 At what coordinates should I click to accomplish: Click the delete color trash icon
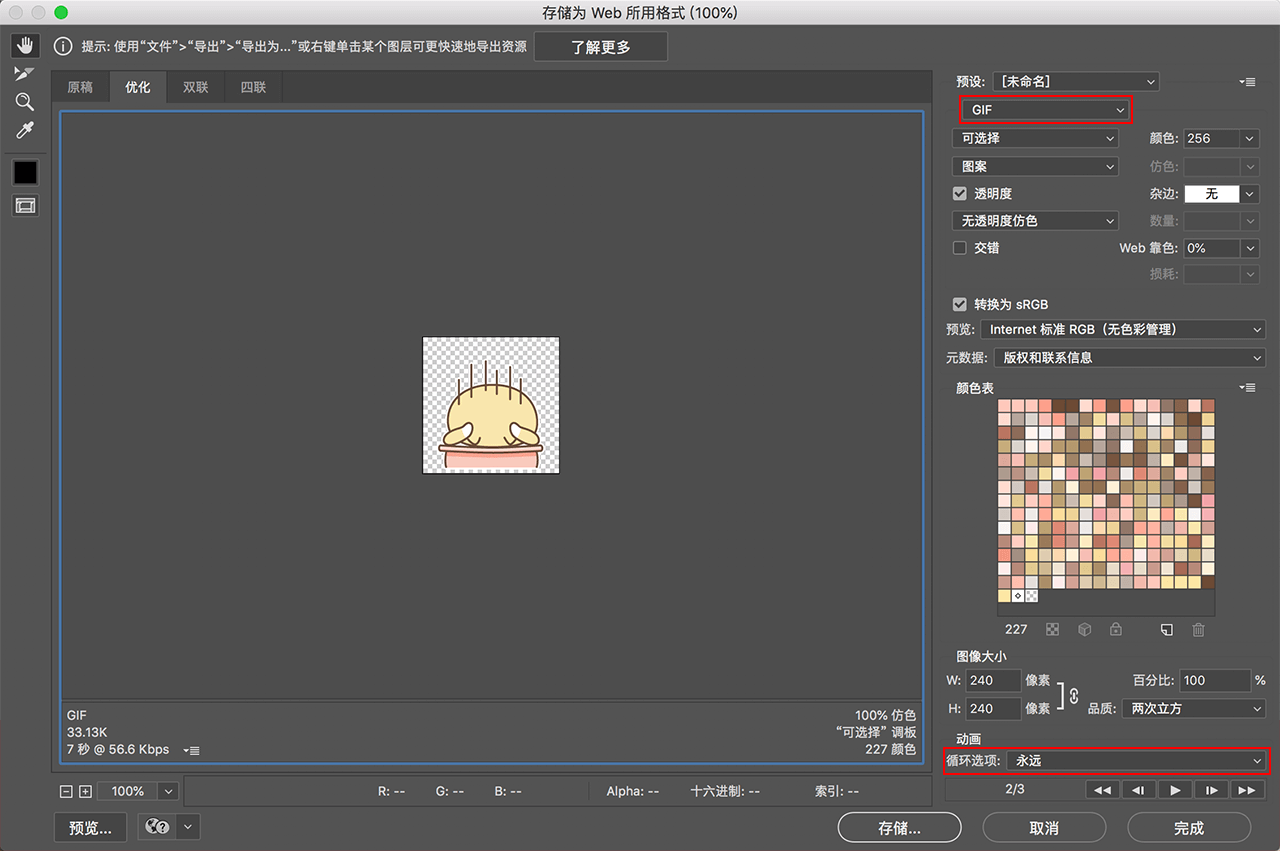point(1198,630)
